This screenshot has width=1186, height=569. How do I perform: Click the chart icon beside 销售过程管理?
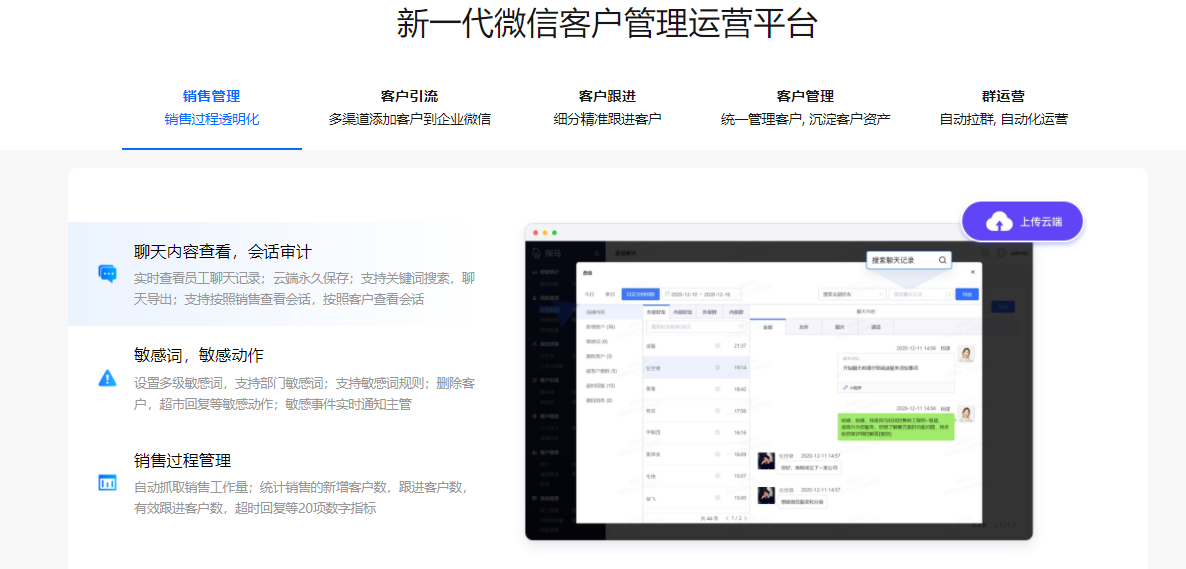pos(107,482)
